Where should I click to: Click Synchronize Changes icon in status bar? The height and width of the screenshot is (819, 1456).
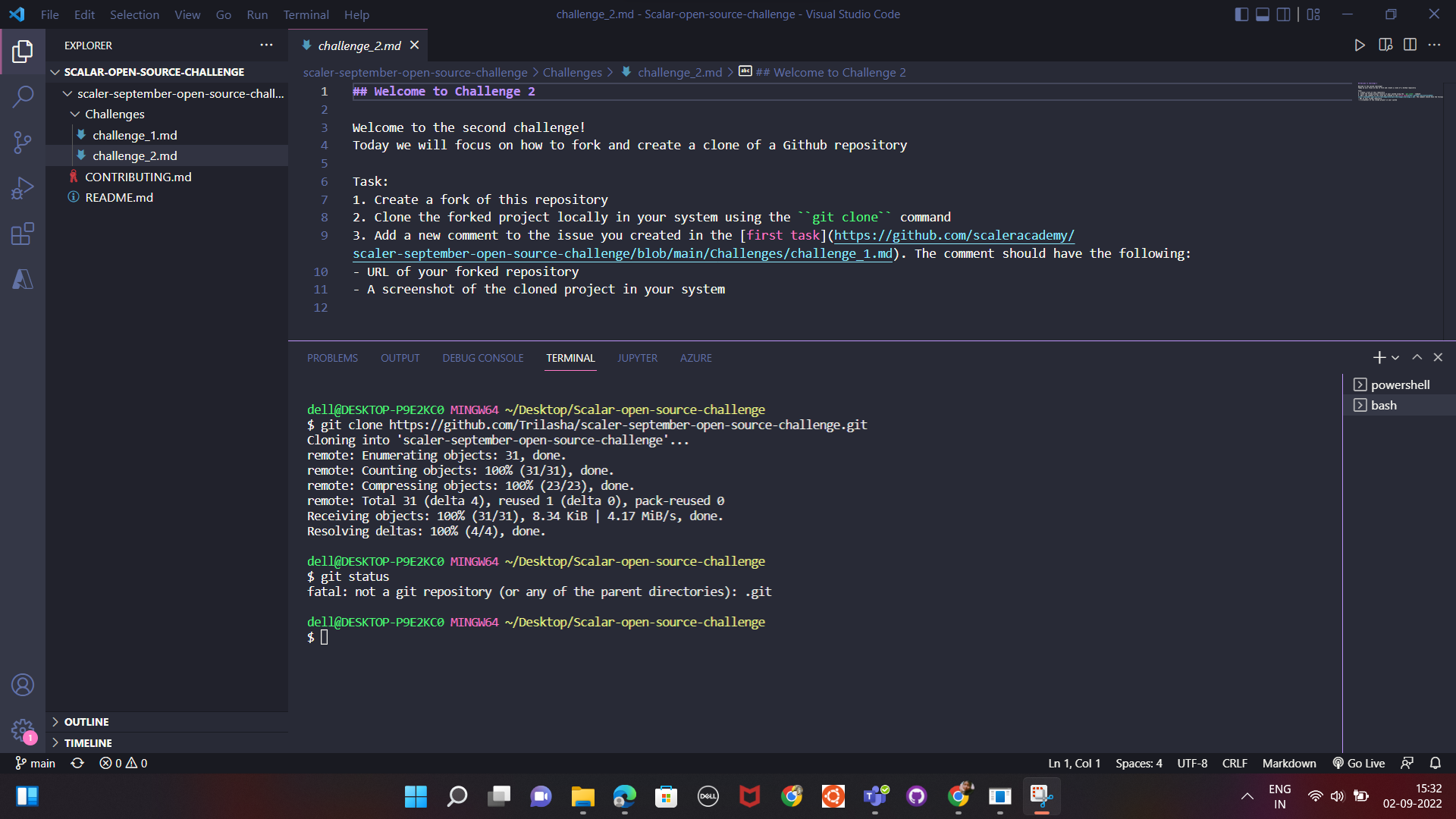[x=77, y=764]
